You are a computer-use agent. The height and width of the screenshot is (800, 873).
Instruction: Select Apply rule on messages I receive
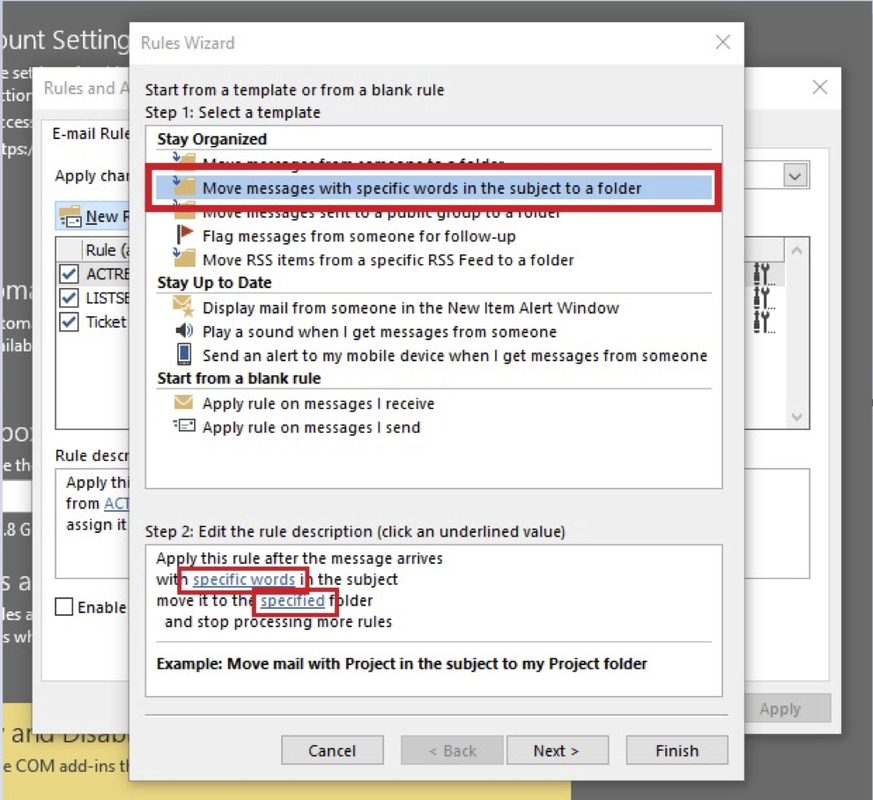(318, 403)
